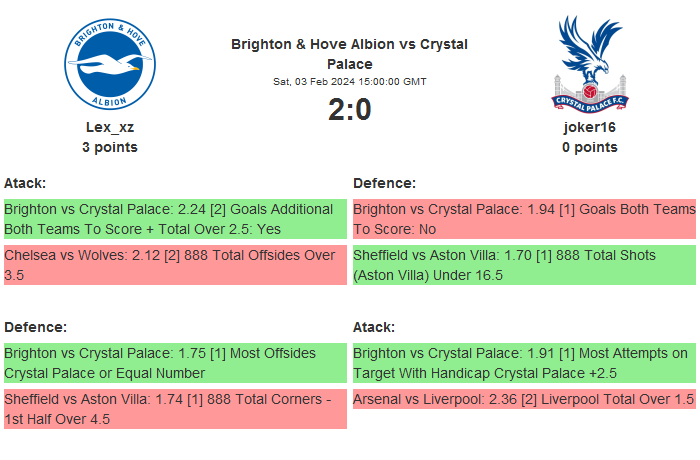Select the green Most Attempts on Target Handicap bet
The width and height of the screenshot is (700, 460).
(x=524, y=363)
